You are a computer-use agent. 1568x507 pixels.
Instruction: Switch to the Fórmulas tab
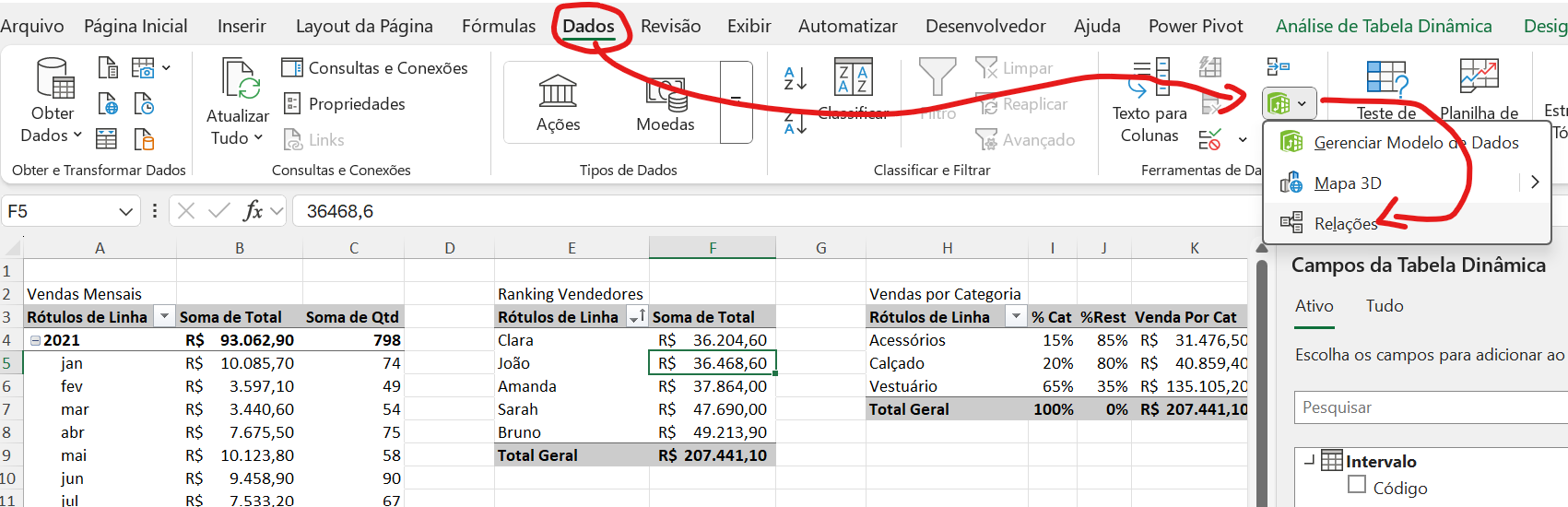click(499, 26)
